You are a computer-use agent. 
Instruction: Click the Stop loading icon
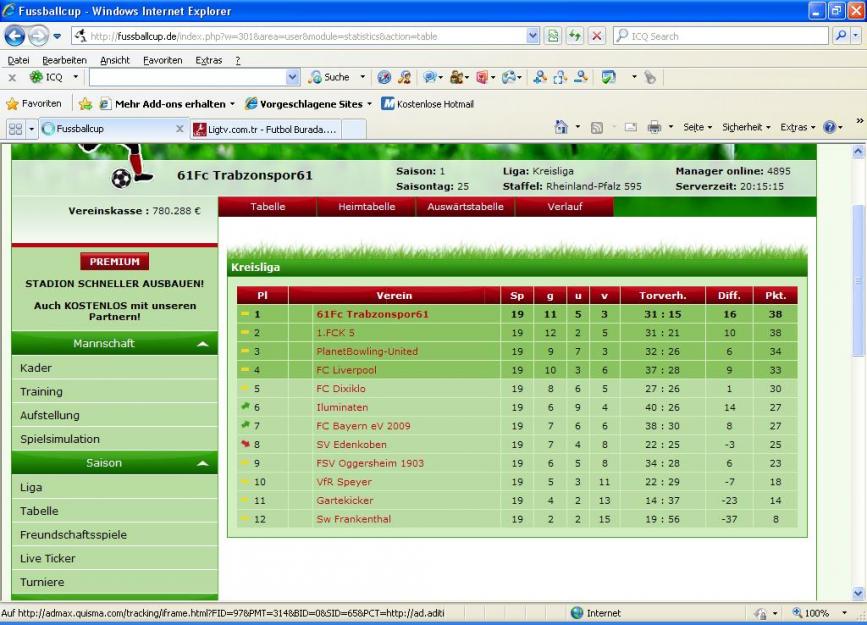[x=596, y=36]
